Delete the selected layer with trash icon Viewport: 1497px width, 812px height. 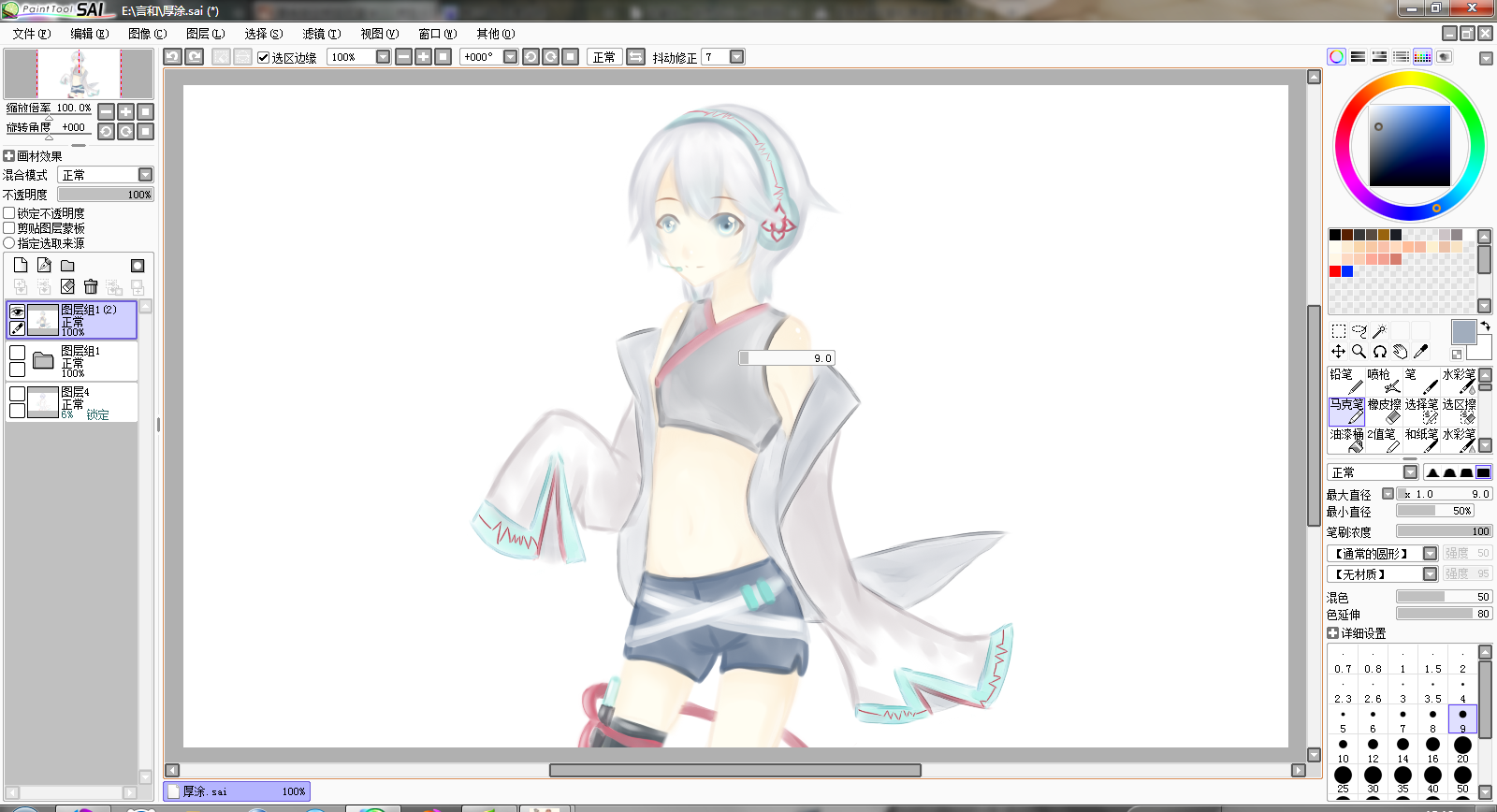(91, 286)
